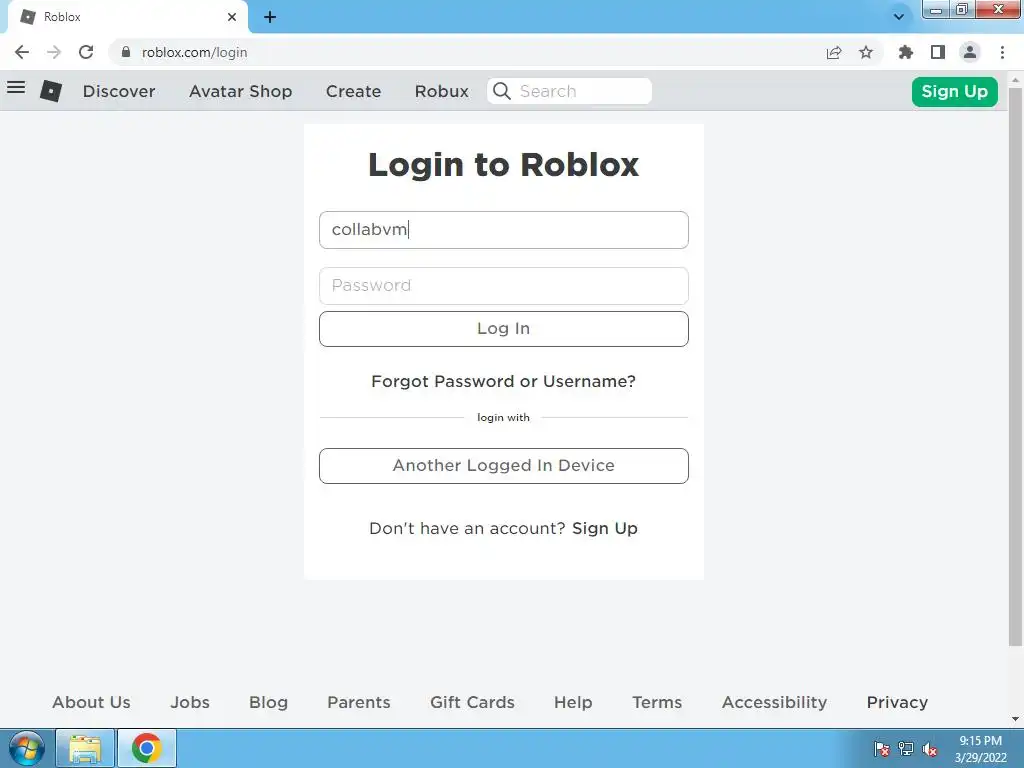Image resolution: width=1024 pixels, height=768 pixels.
Task: Open Help footer link
Action: point(573,702)
